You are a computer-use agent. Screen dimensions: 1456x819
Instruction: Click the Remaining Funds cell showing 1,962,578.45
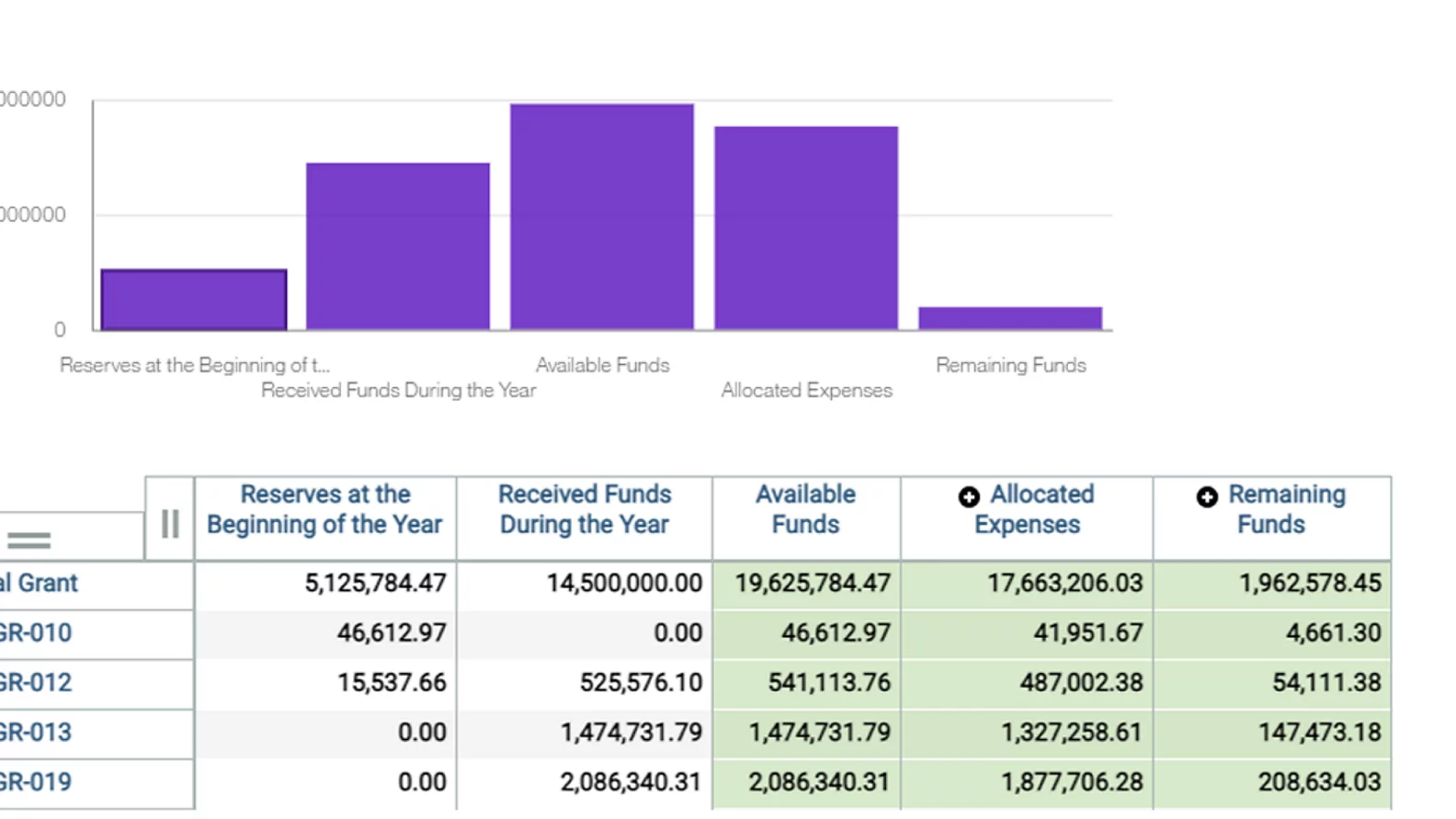pyautogui.click(x=1309, y=584)
